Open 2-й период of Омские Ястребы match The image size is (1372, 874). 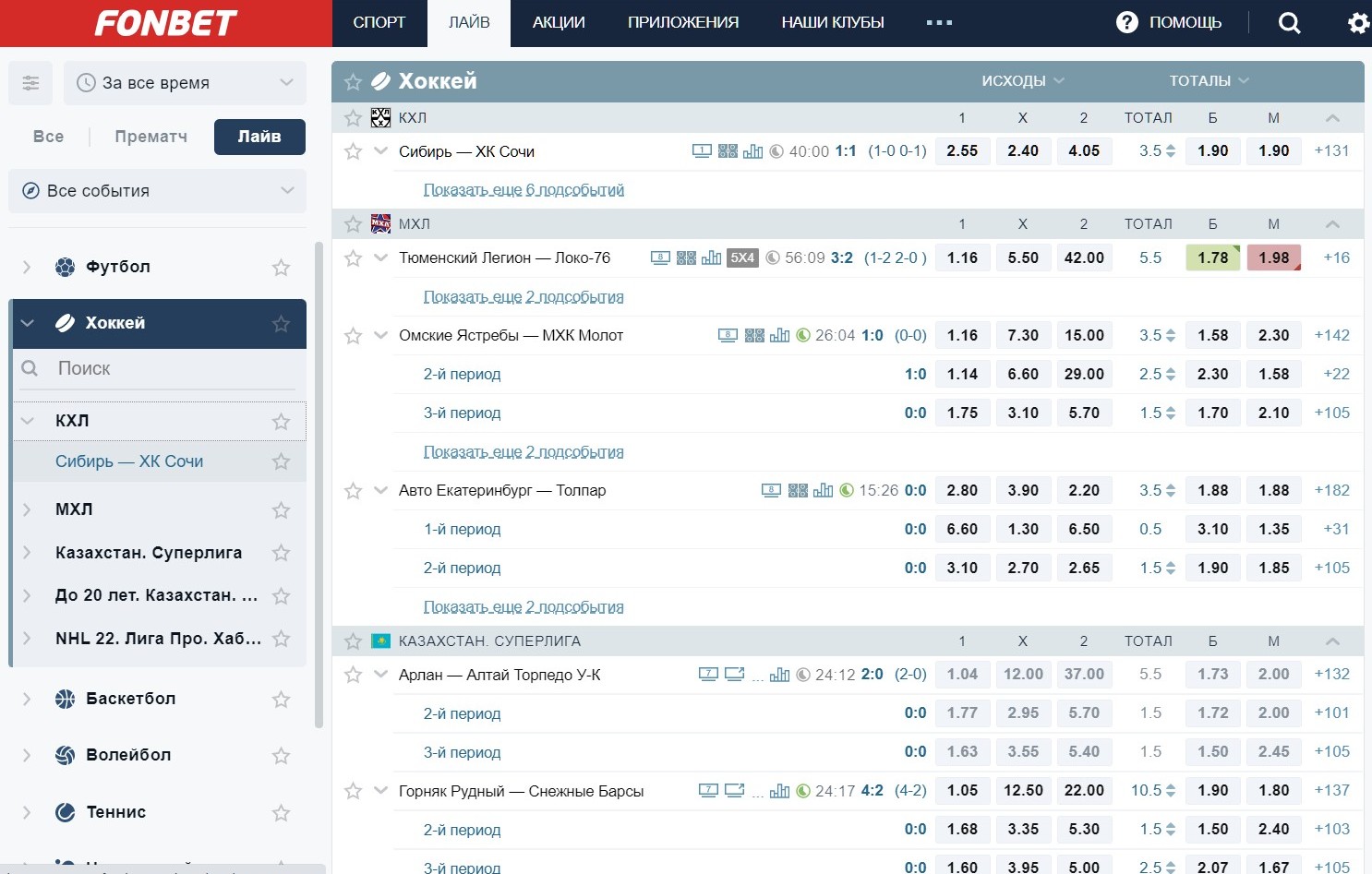coord(462,375)
